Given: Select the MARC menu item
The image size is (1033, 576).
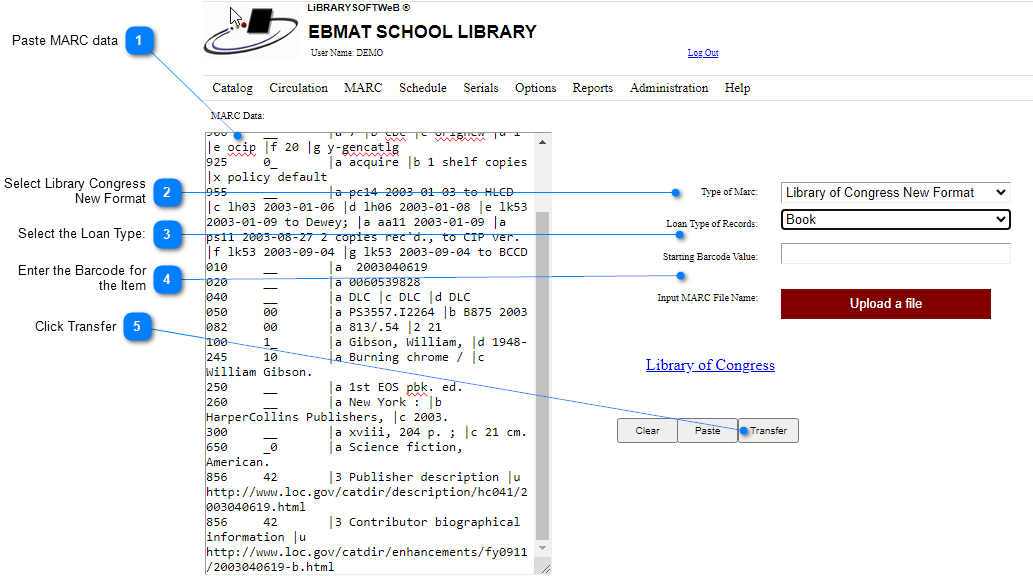Looking at the screenshot, I should pyautogui.click(x=363, y=88).
